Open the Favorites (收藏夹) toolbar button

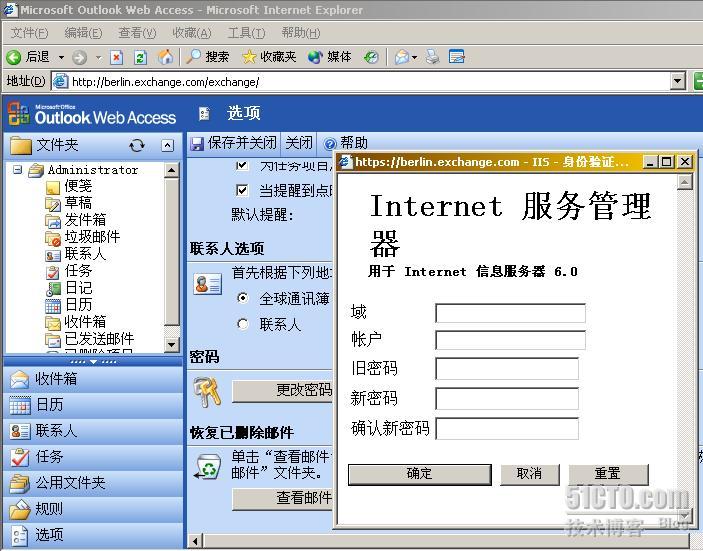[269, 56]
